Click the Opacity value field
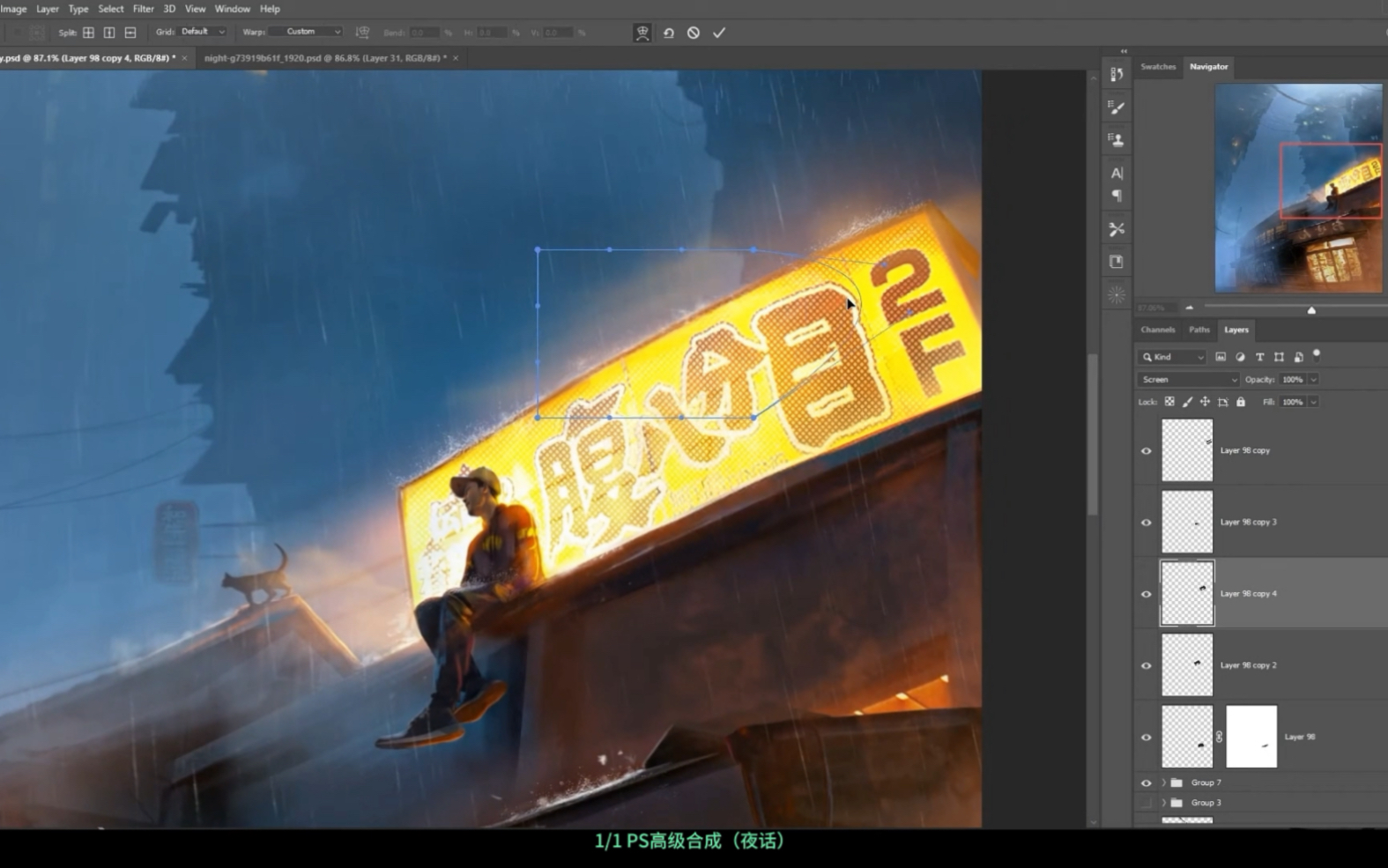This screenshot has width=1388, height=868. pos(1293,380)
